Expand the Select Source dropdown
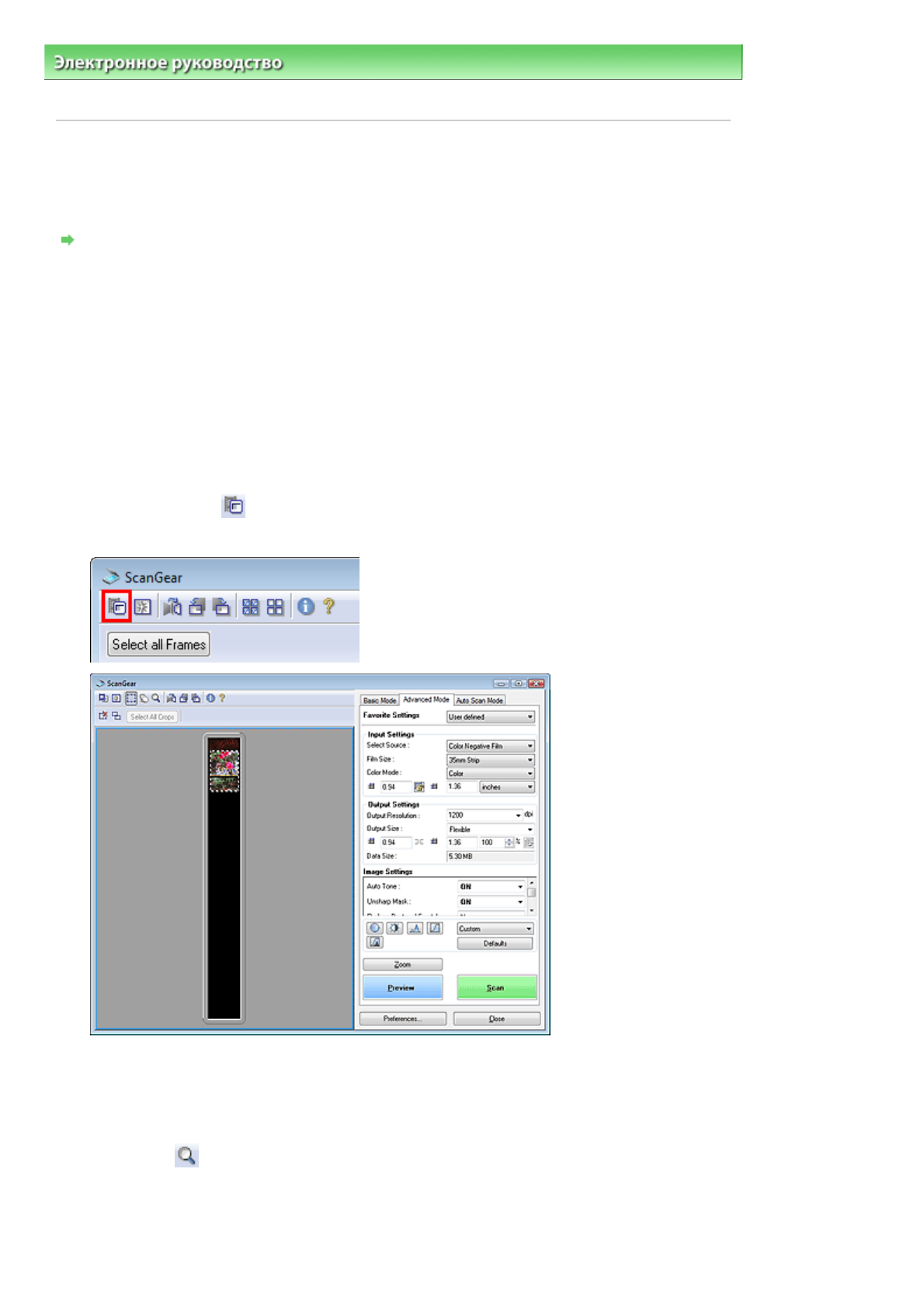924x1308 pixels. [490, 746]
